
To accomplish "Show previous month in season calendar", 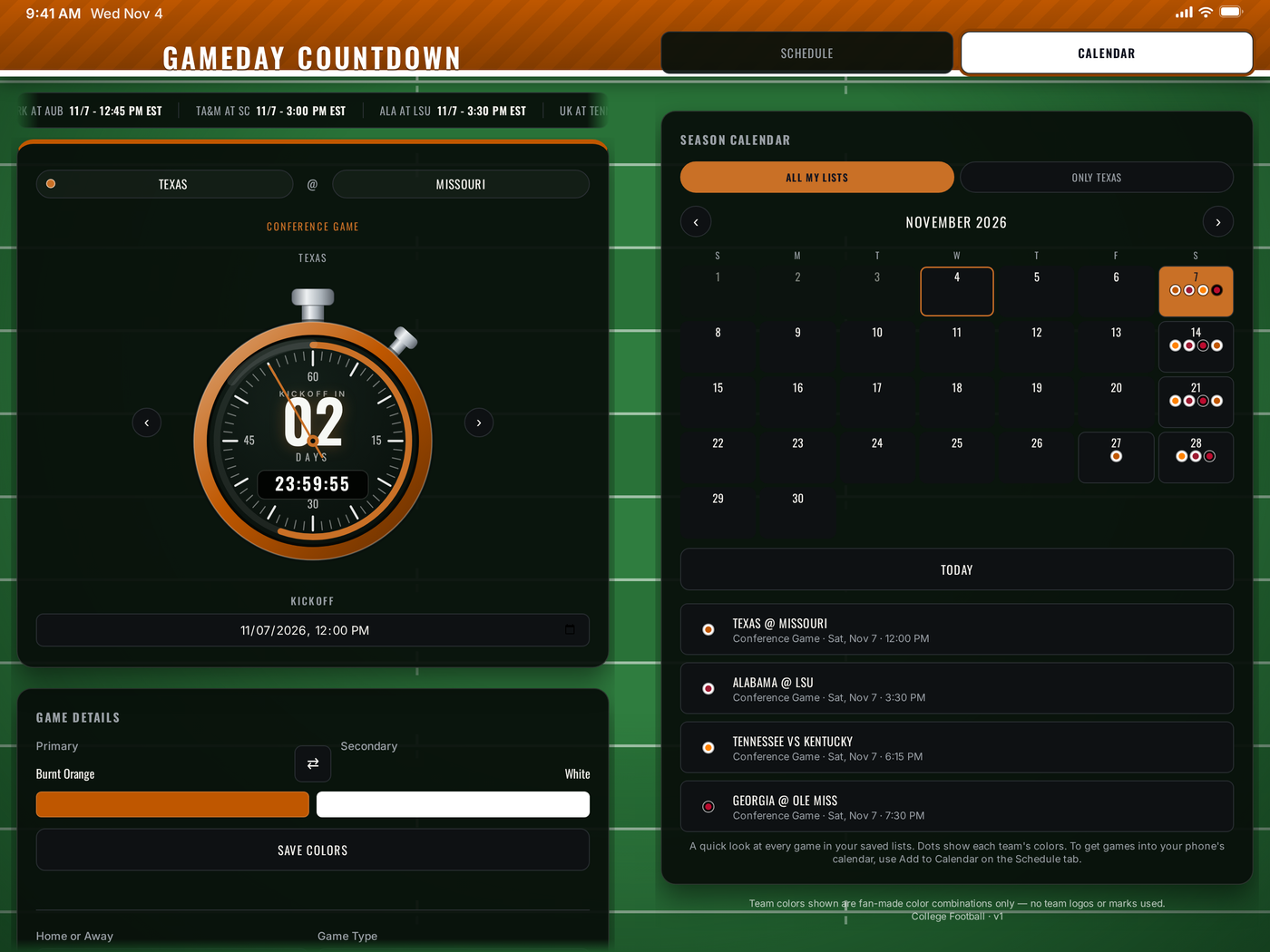I will (x=696, y=222).
